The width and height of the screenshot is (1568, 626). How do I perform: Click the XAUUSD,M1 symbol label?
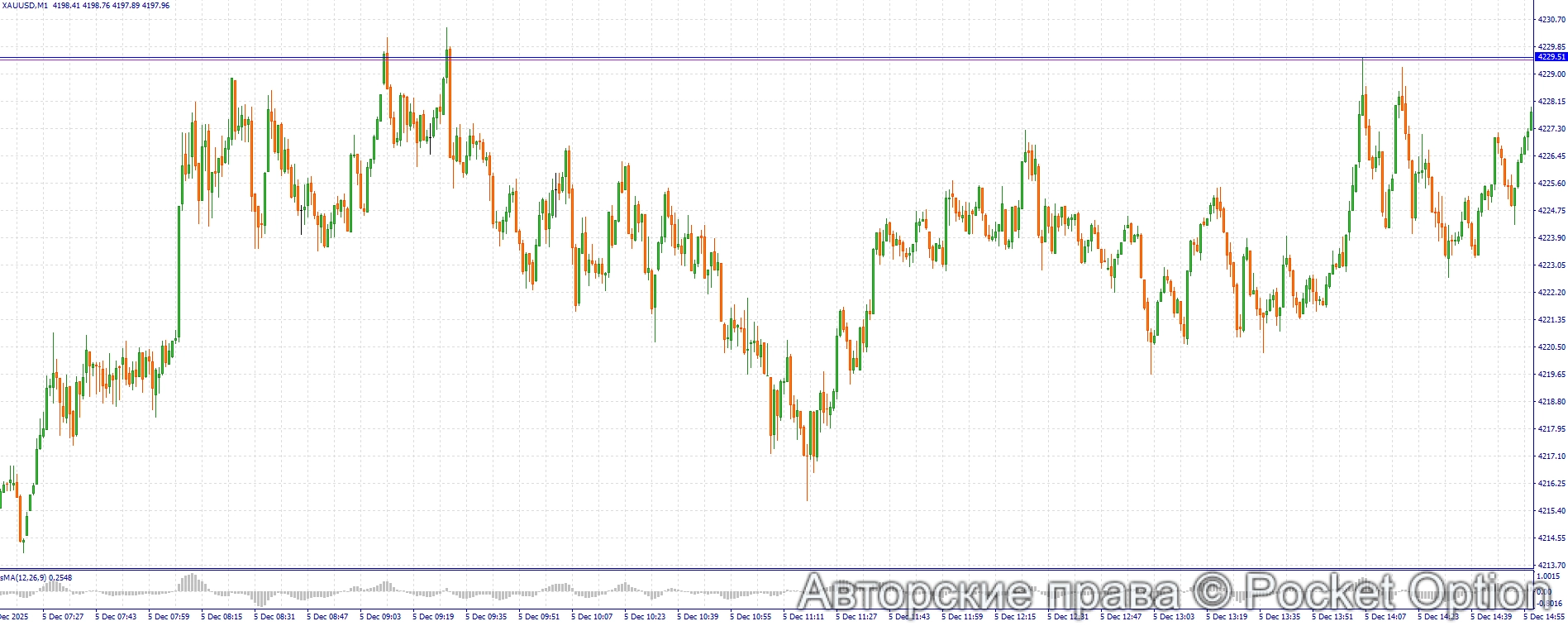pos(25,6)
